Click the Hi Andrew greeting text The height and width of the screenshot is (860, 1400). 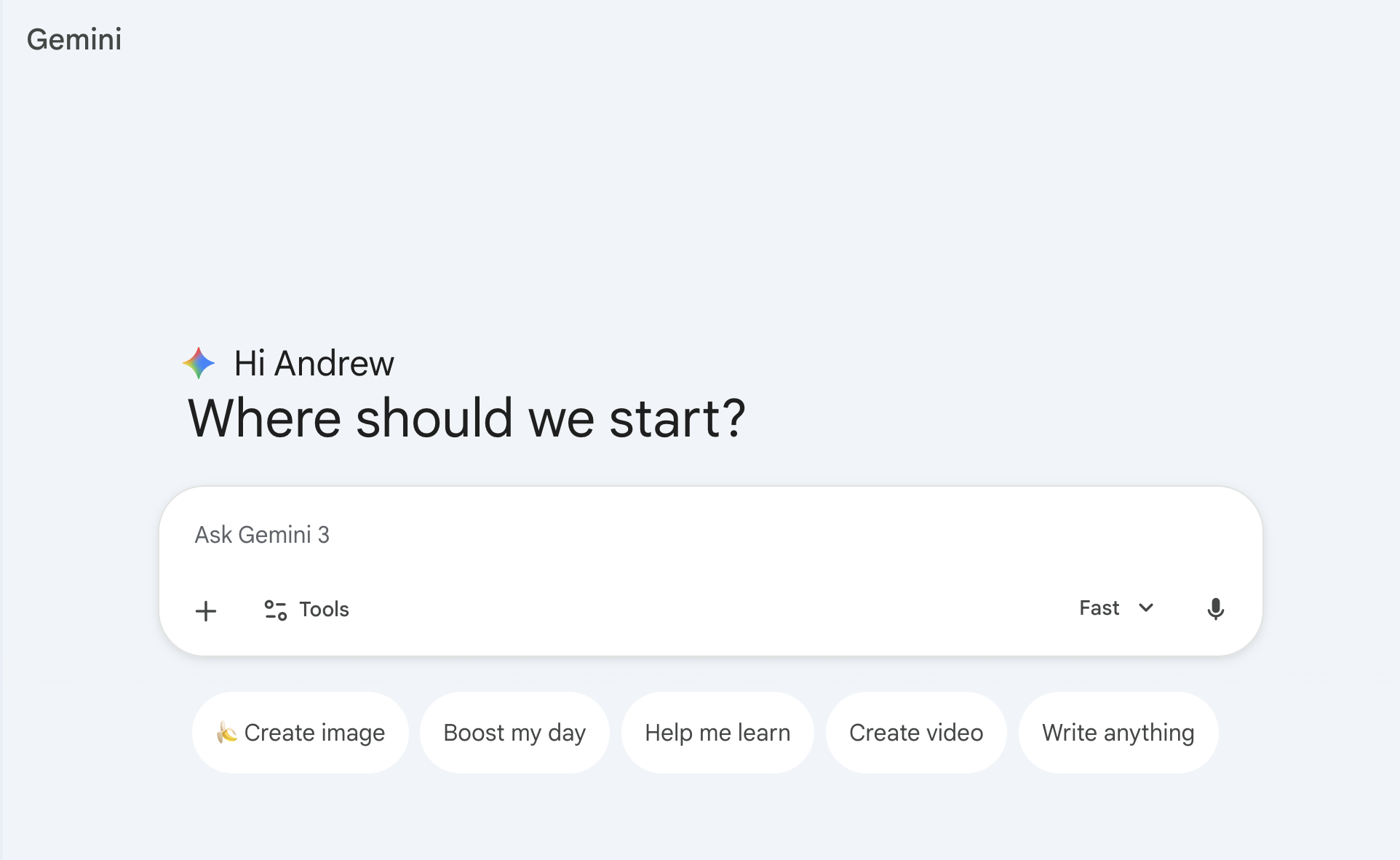[314, 363]
